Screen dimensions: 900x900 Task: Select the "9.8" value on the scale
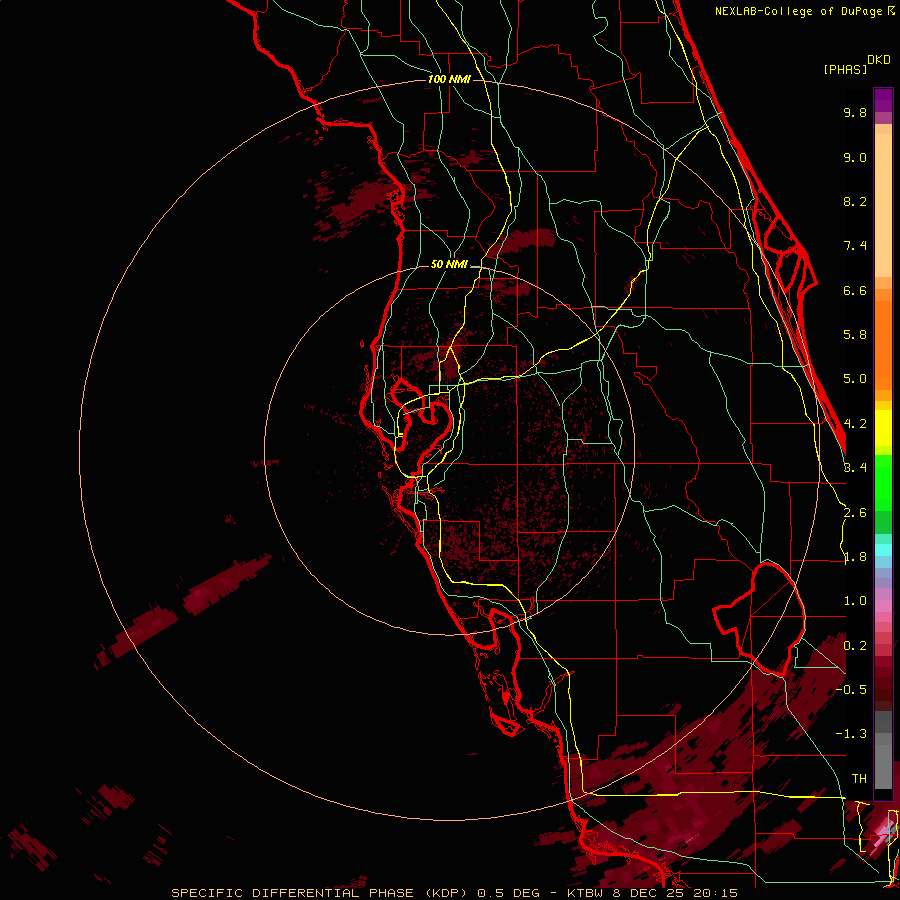pyautogui.click(x=855, y=112)
